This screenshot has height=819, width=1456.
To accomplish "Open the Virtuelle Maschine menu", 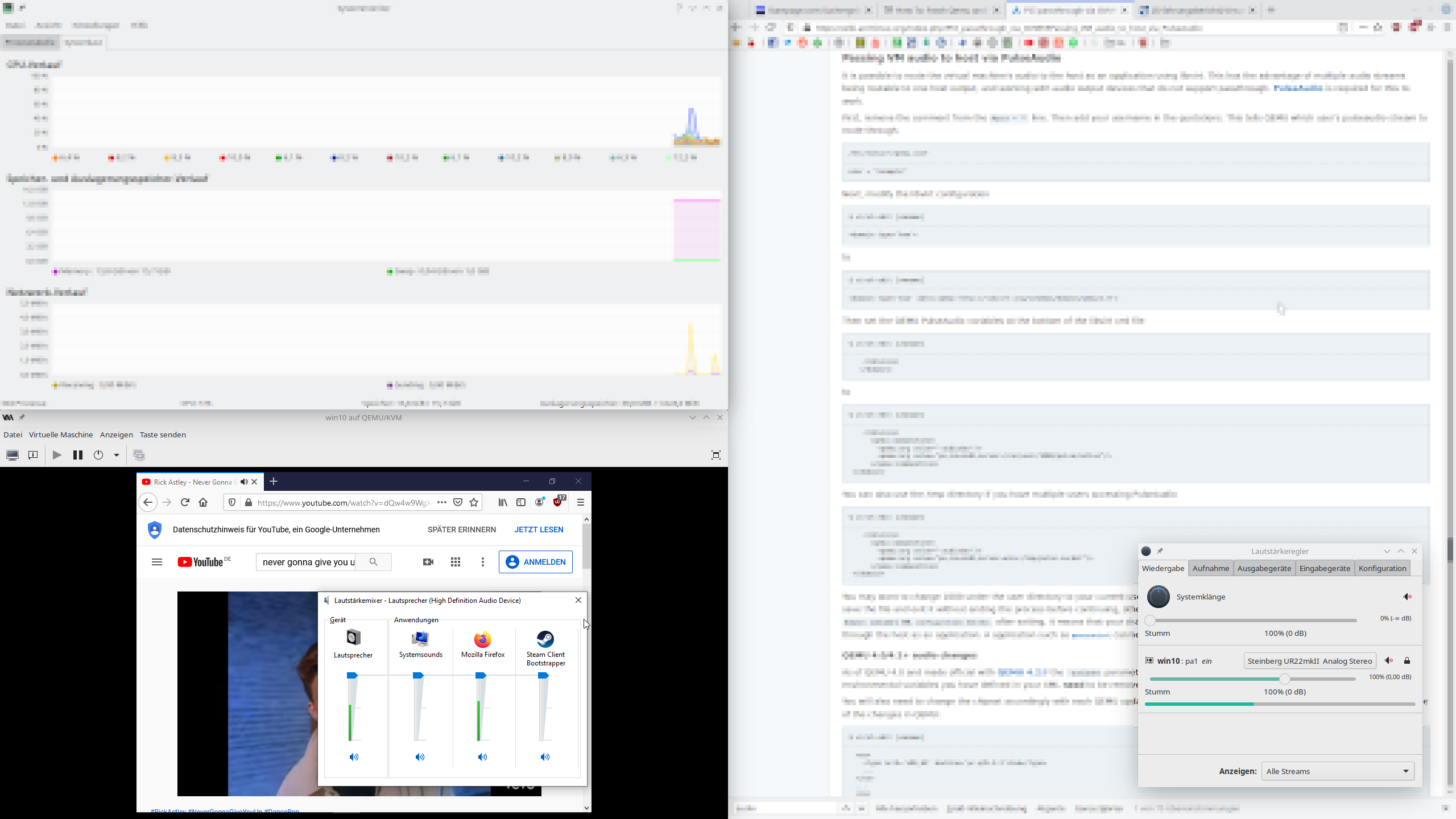I will [61, 435].
